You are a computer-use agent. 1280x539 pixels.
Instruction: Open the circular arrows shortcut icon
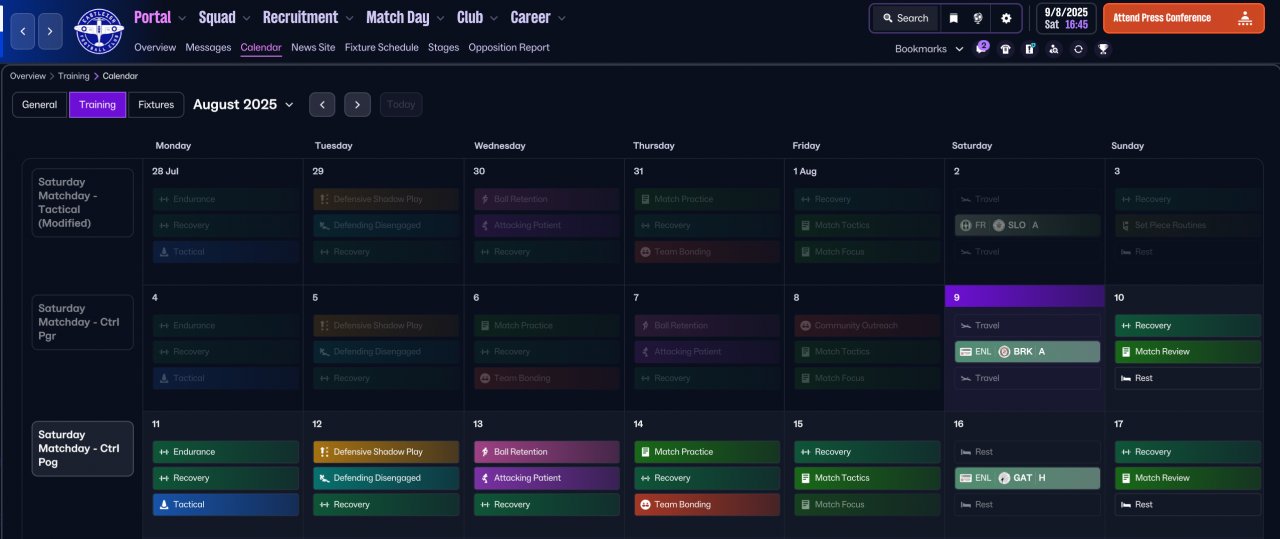pyautogui.click(x=1078, y=49)
